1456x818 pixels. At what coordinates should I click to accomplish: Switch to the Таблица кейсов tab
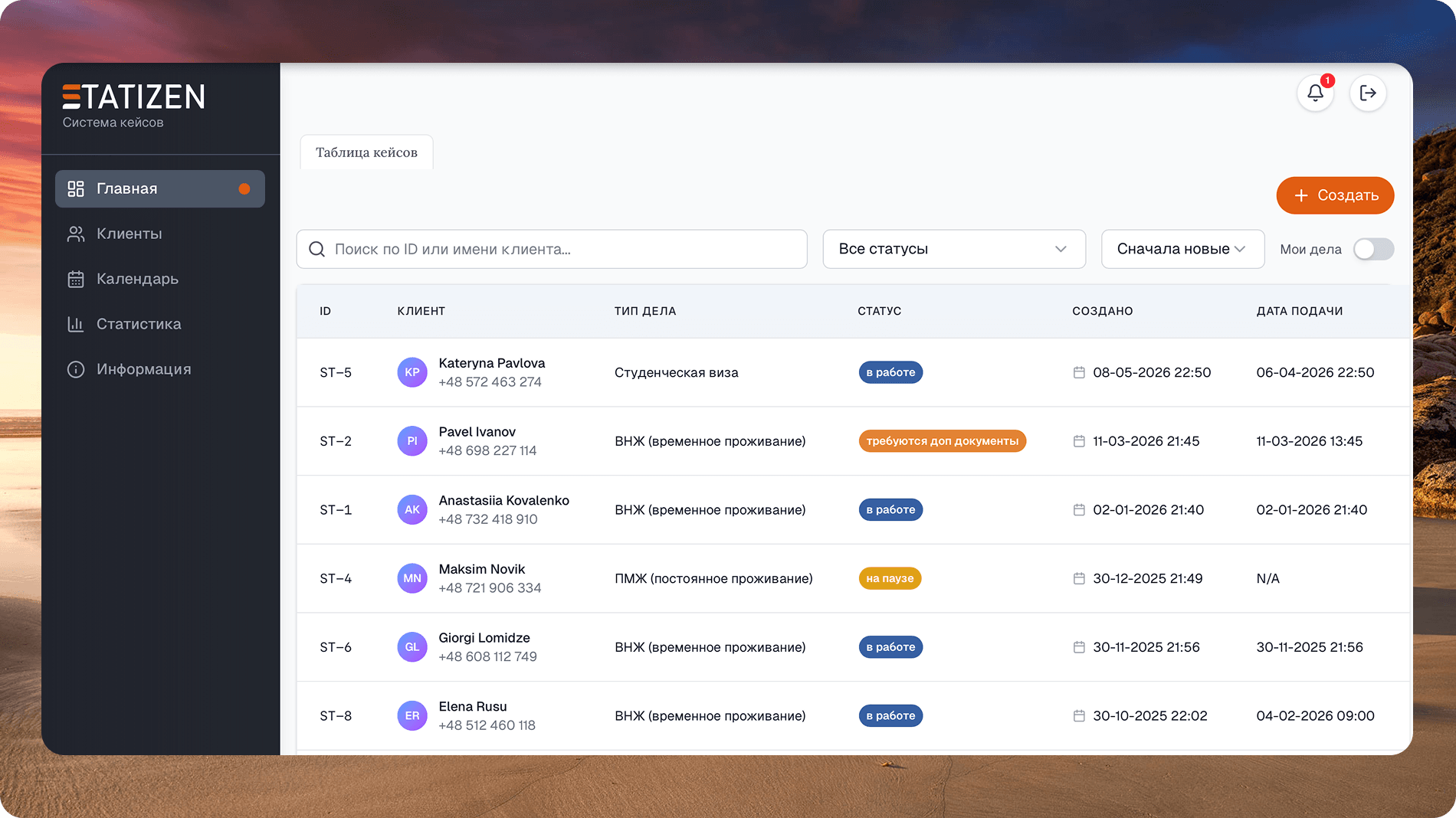[366, 152]
